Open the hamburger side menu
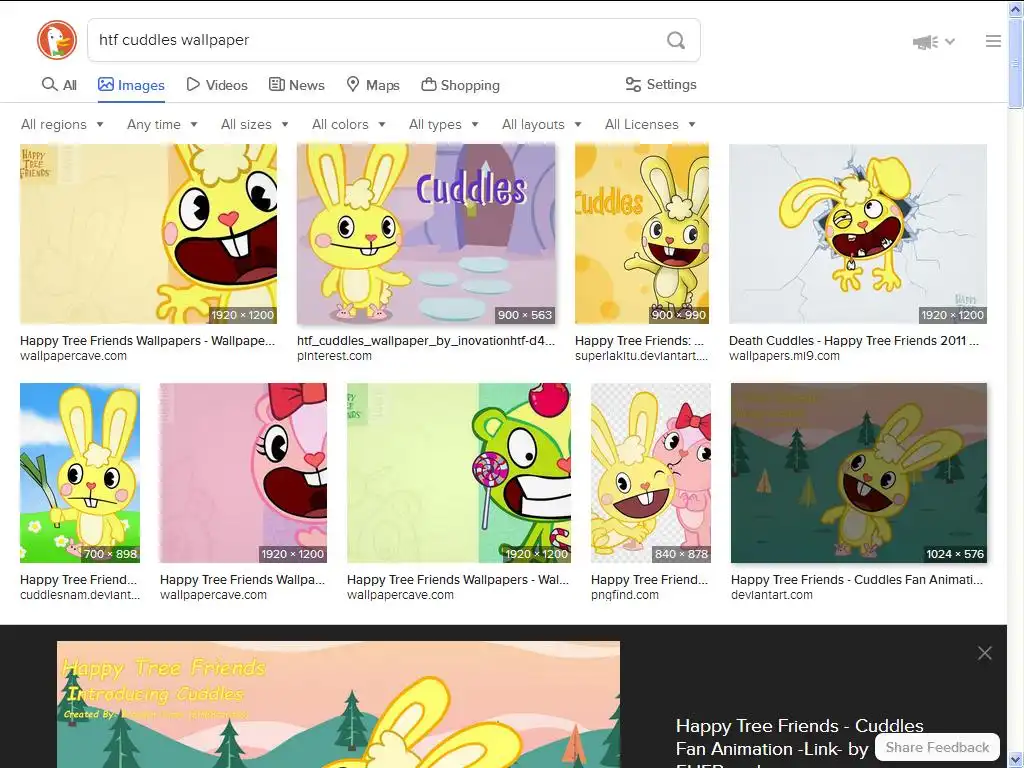1024x768 pixels. click(993, 41)
